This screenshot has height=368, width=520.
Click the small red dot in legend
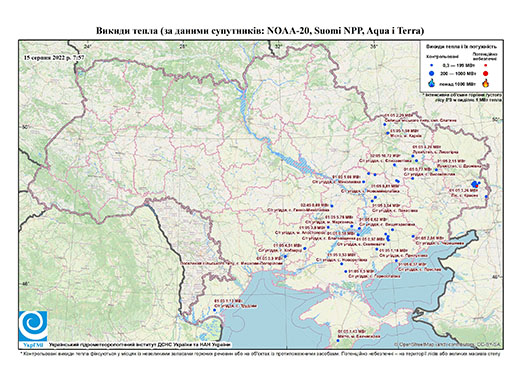pyautogui.click(x=485, y=65)
